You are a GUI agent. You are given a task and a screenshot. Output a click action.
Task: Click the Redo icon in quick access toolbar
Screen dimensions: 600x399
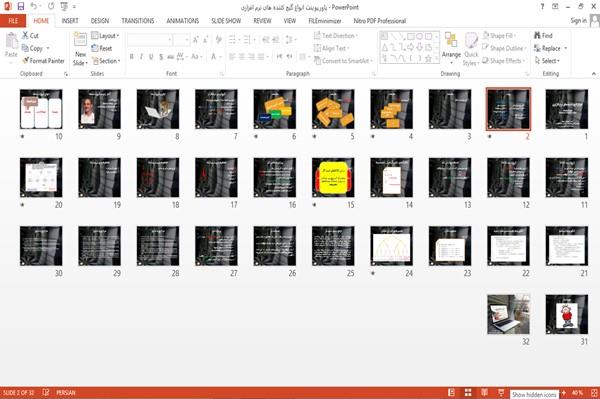point(51,7)
